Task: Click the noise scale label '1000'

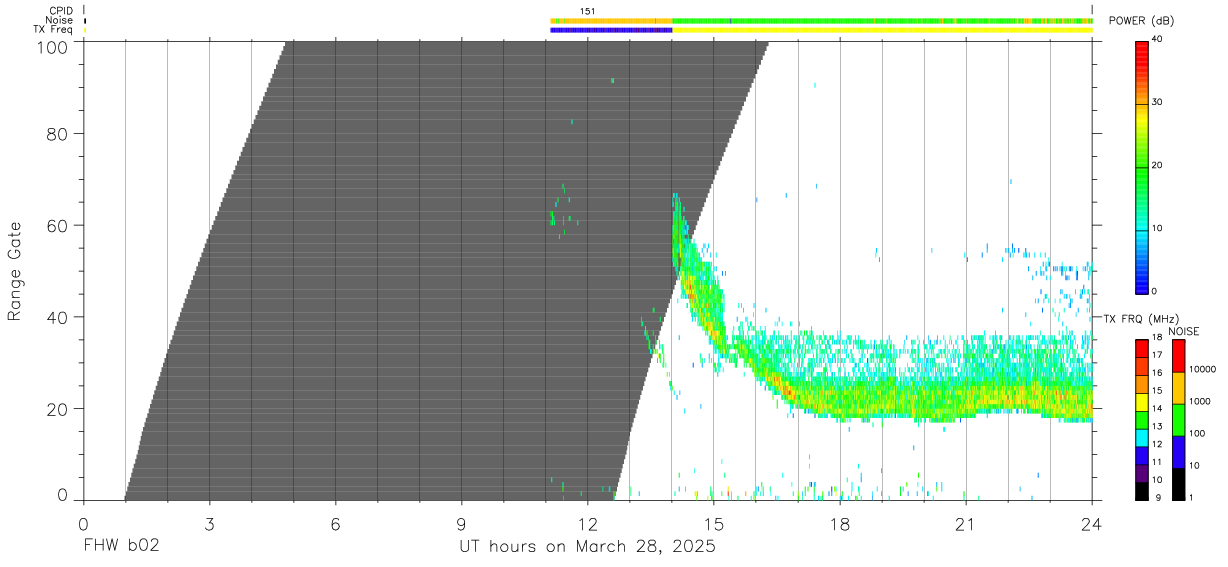Action: point(1199,402)
